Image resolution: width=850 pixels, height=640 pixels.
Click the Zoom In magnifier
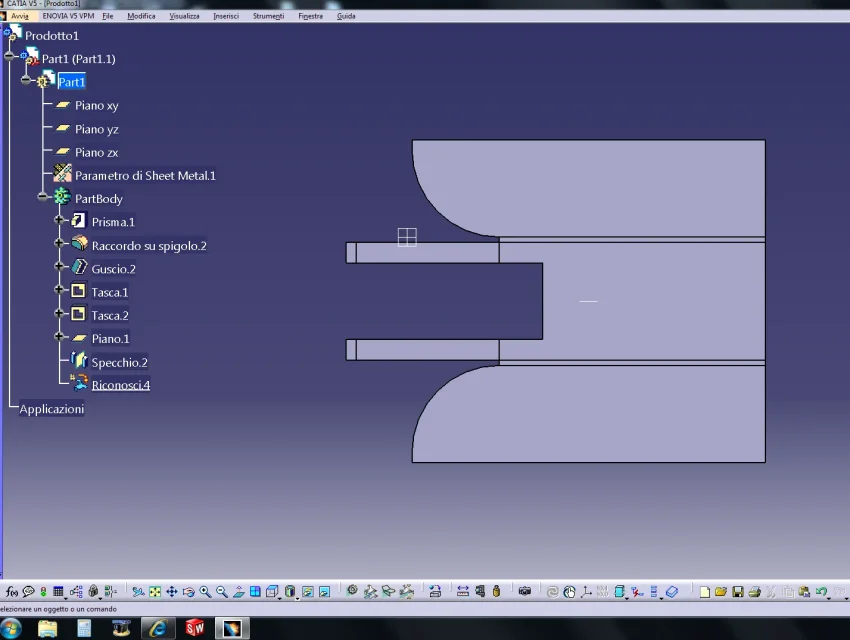point(205,592)
